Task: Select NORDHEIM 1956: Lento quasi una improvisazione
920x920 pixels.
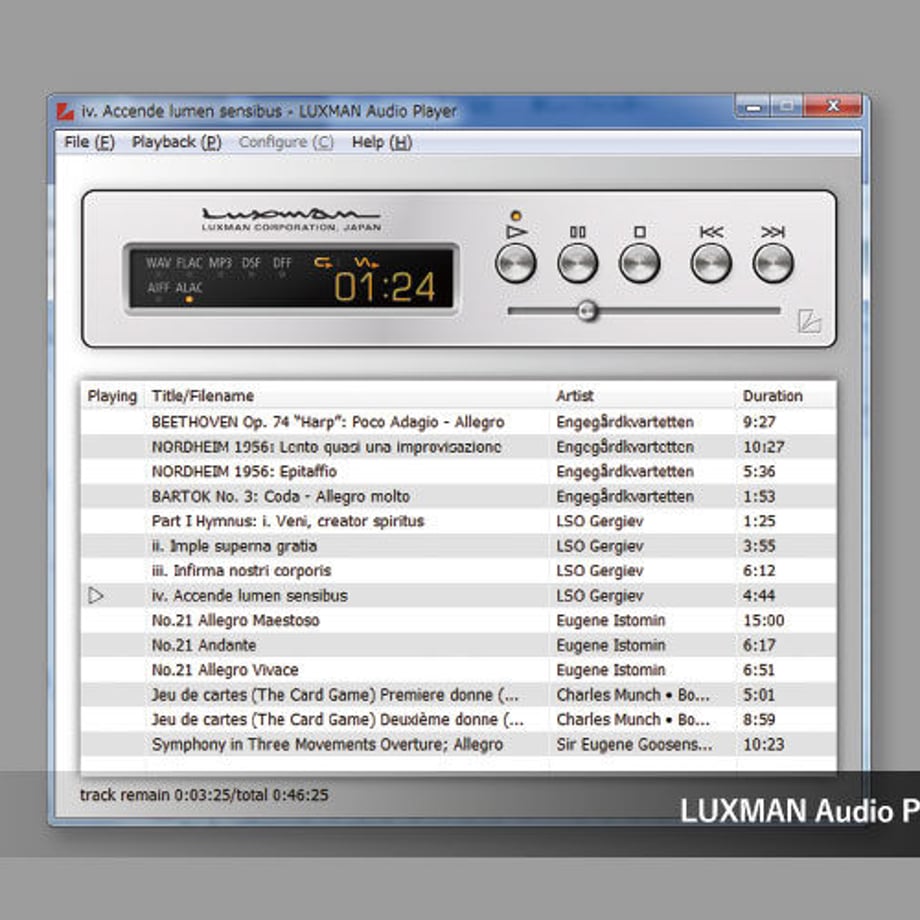Action: pyautogui.click(x=458, y=447)
